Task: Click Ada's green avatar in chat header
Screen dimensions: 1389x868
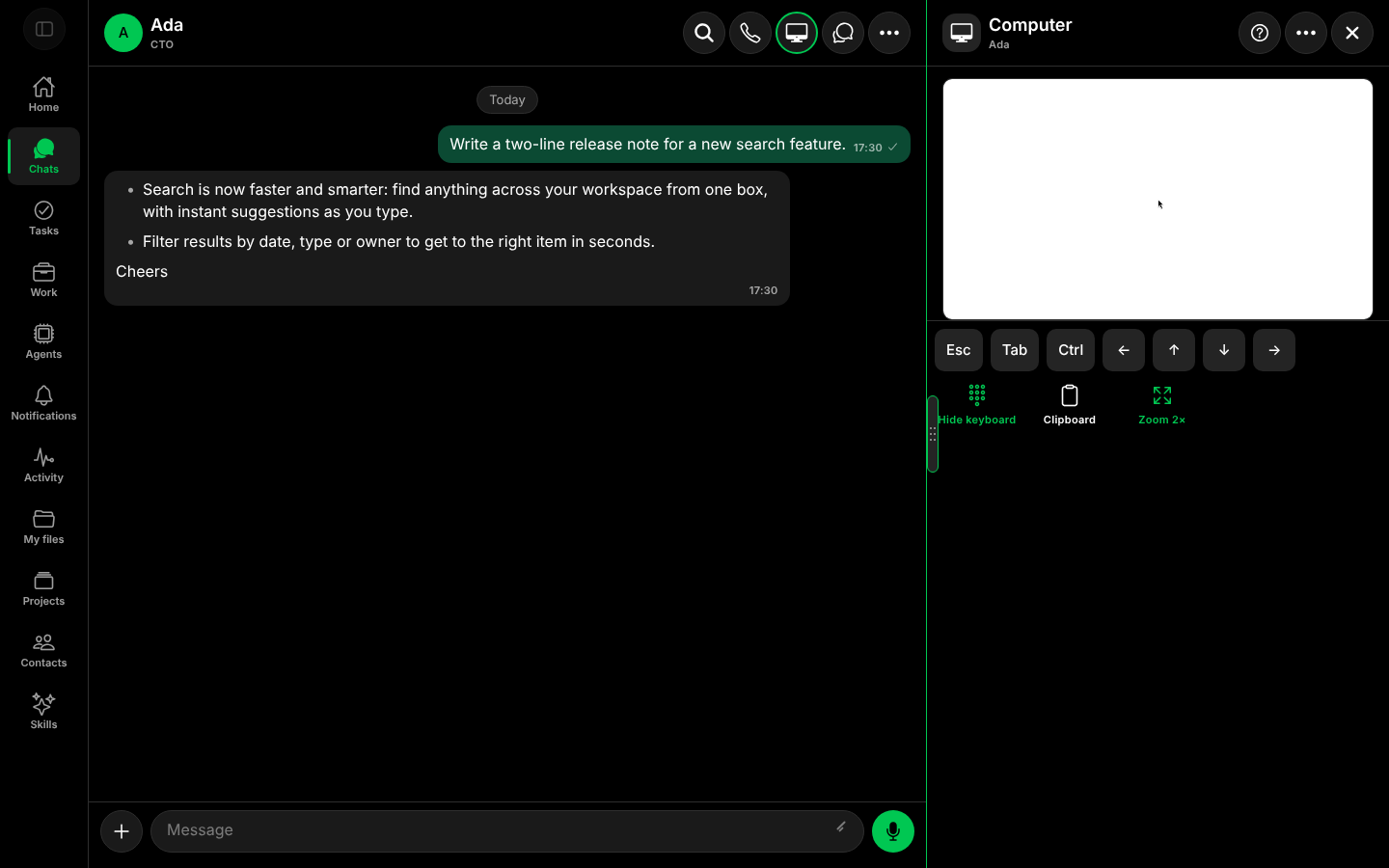Action: (123, 33)
